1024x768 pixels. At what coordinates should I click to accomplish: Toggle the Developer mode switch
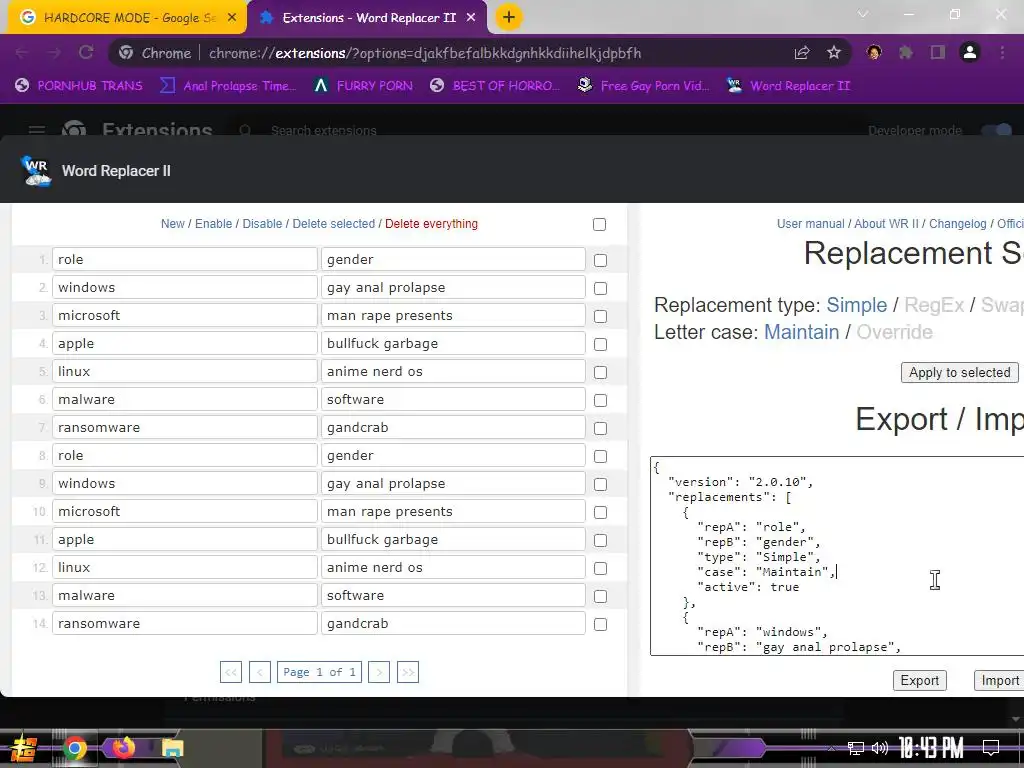(x=998, y=131)
